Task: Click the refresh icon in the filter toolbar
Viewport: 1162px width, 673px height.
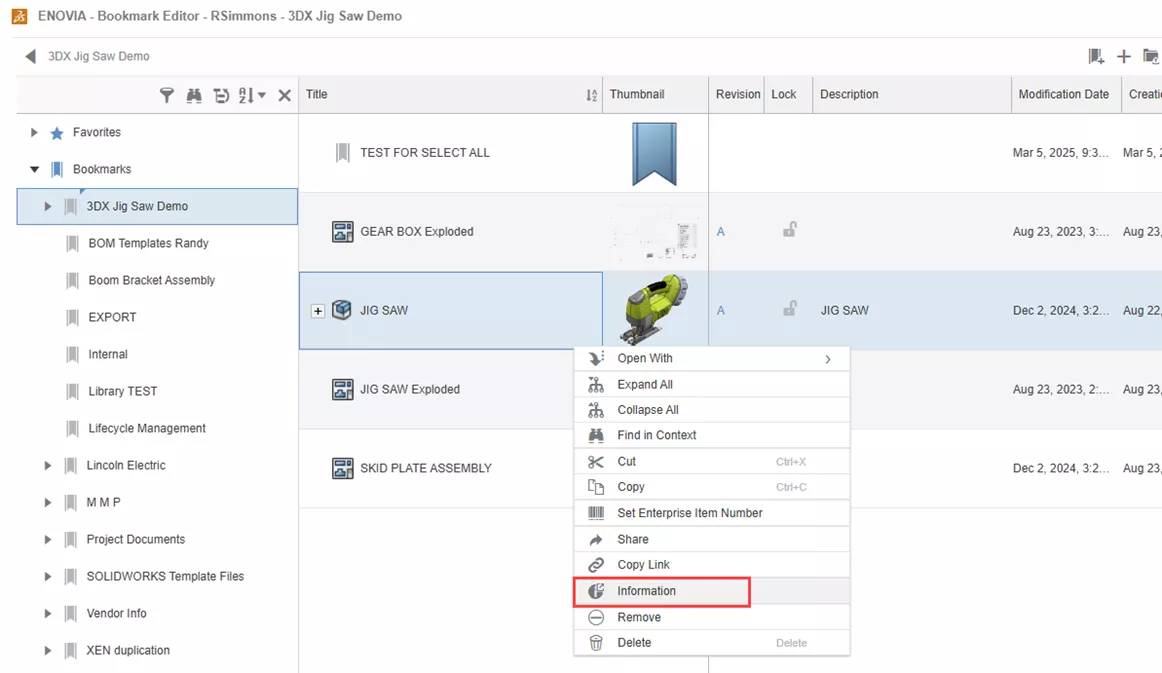Action: tap(220, 94)
